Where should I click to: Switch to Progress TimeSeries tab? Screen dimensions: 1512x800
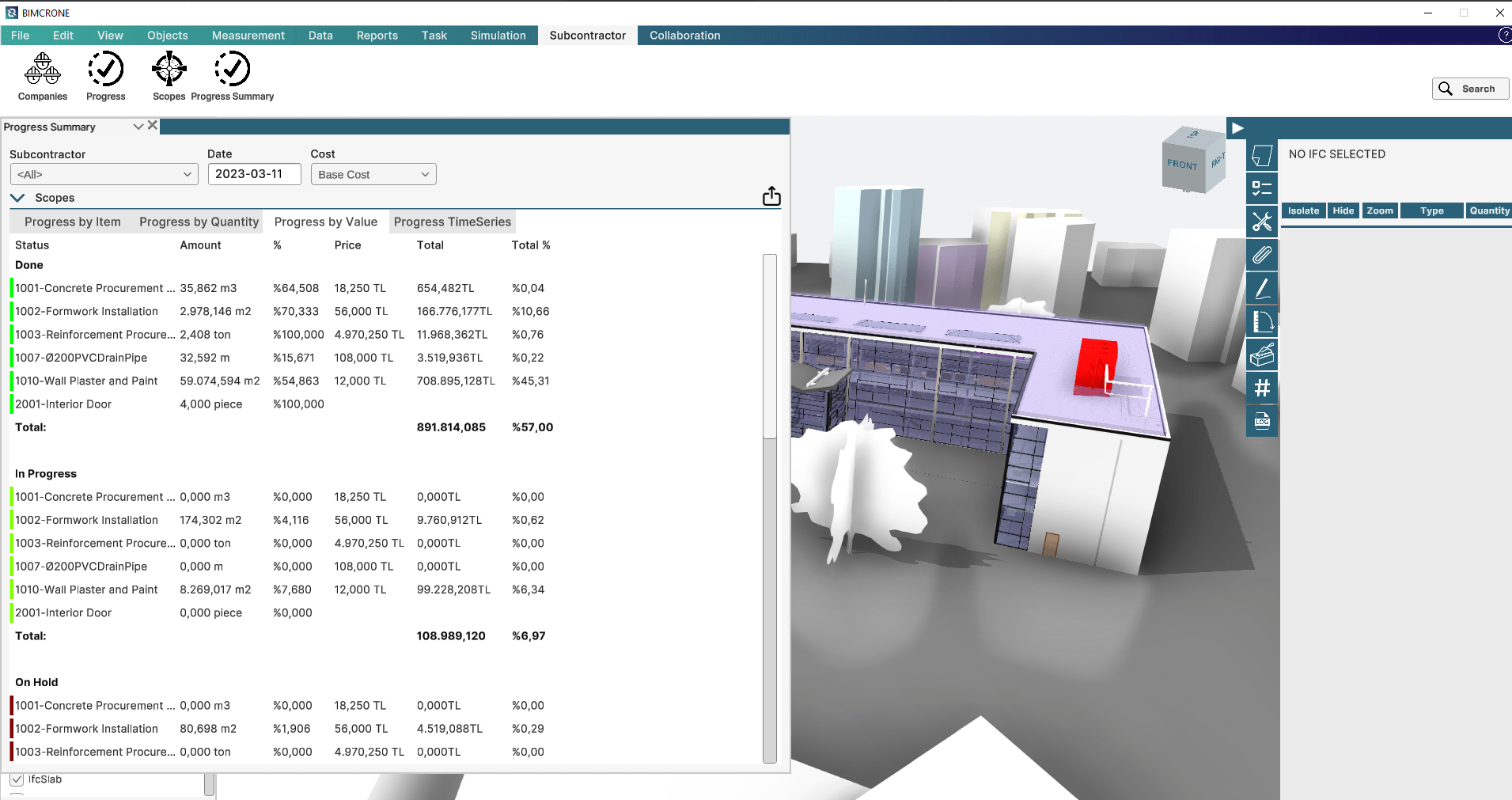click(452, 222)
